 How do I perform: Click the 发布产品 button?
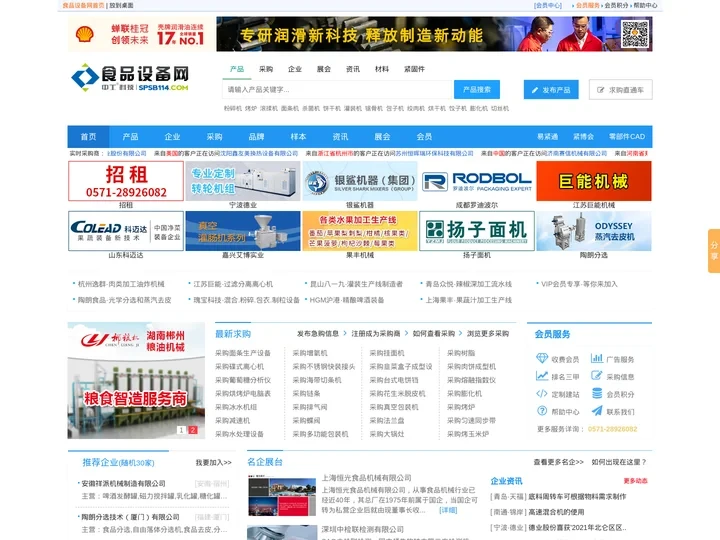pyautogui.click(x=551, y=90)
